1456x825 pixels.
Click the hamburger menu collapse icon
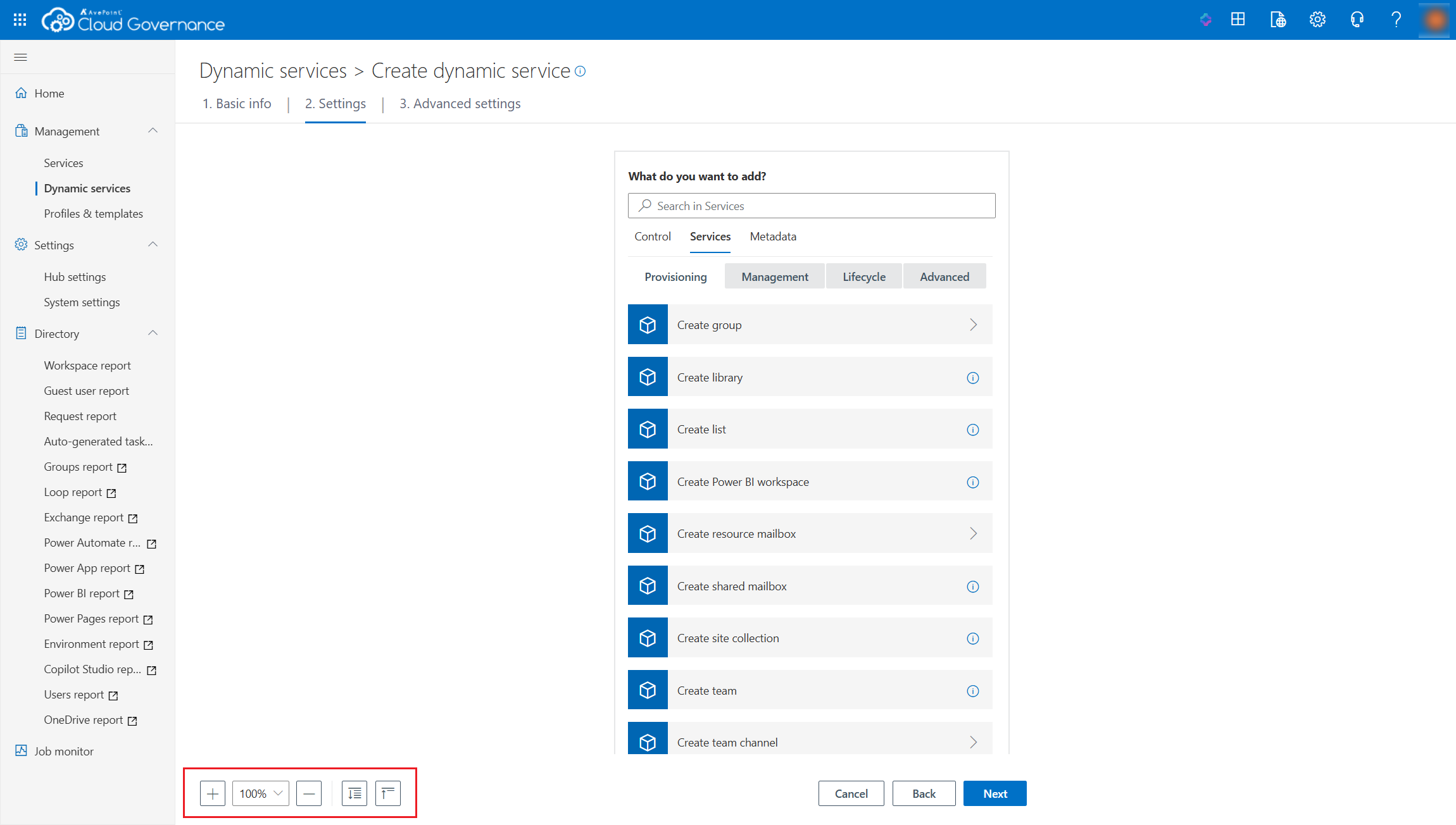20,58
